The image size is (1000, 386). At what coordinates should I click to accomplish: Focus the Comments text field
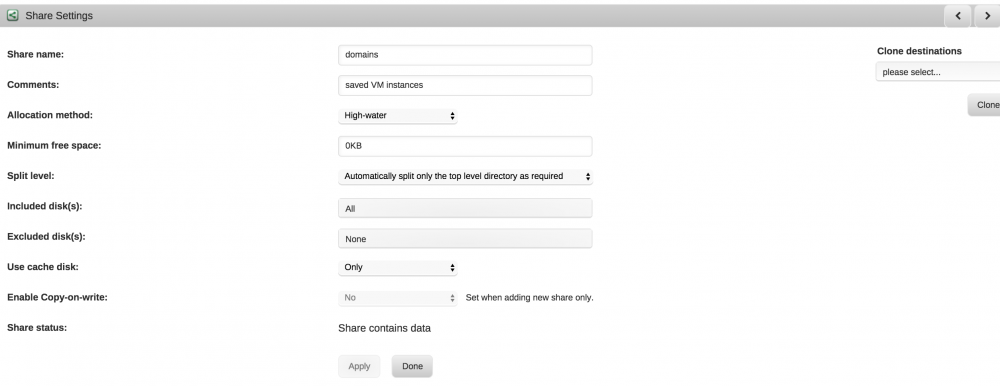click(x=465, y=85)
